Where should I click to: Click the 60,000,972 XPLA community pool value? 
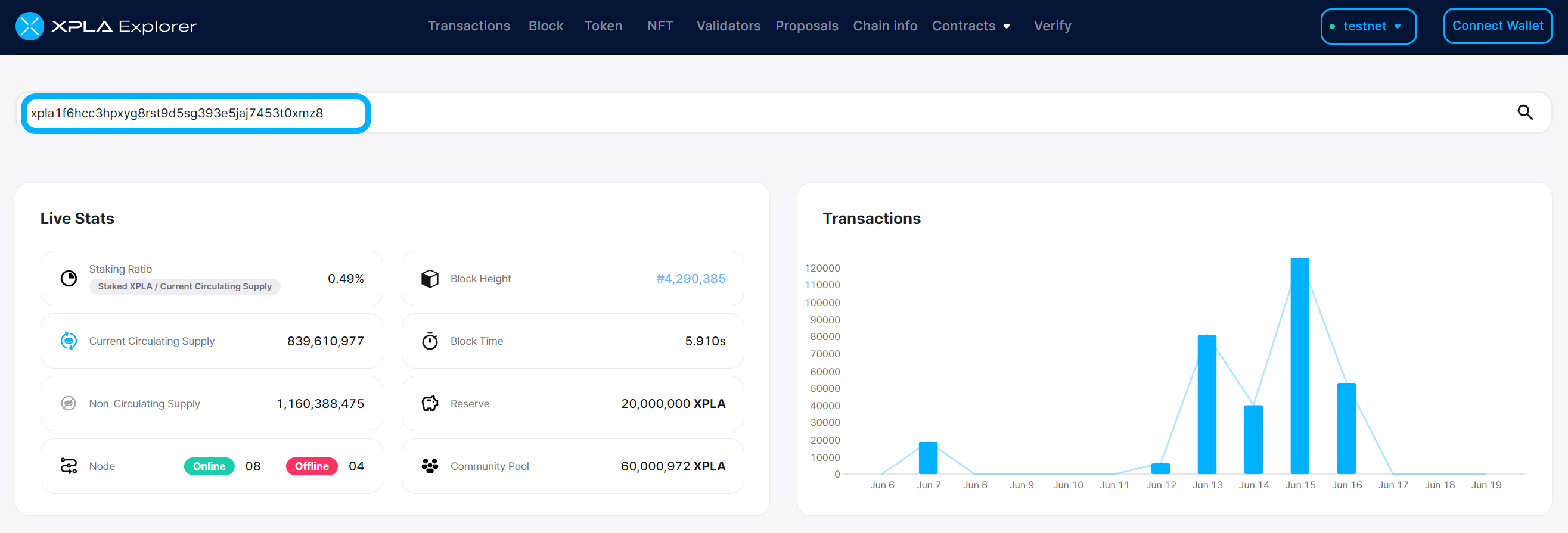(x=673, y=466)
